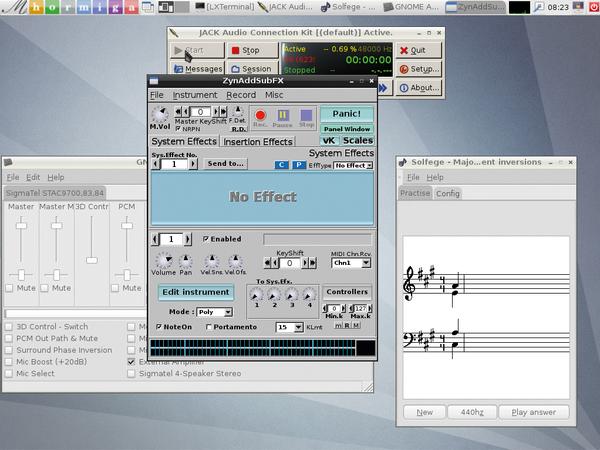This screenshot has width=600, height=450.
Task: Open Session in JACK Audio Connection Kit
Action: [x=253, y=69]
